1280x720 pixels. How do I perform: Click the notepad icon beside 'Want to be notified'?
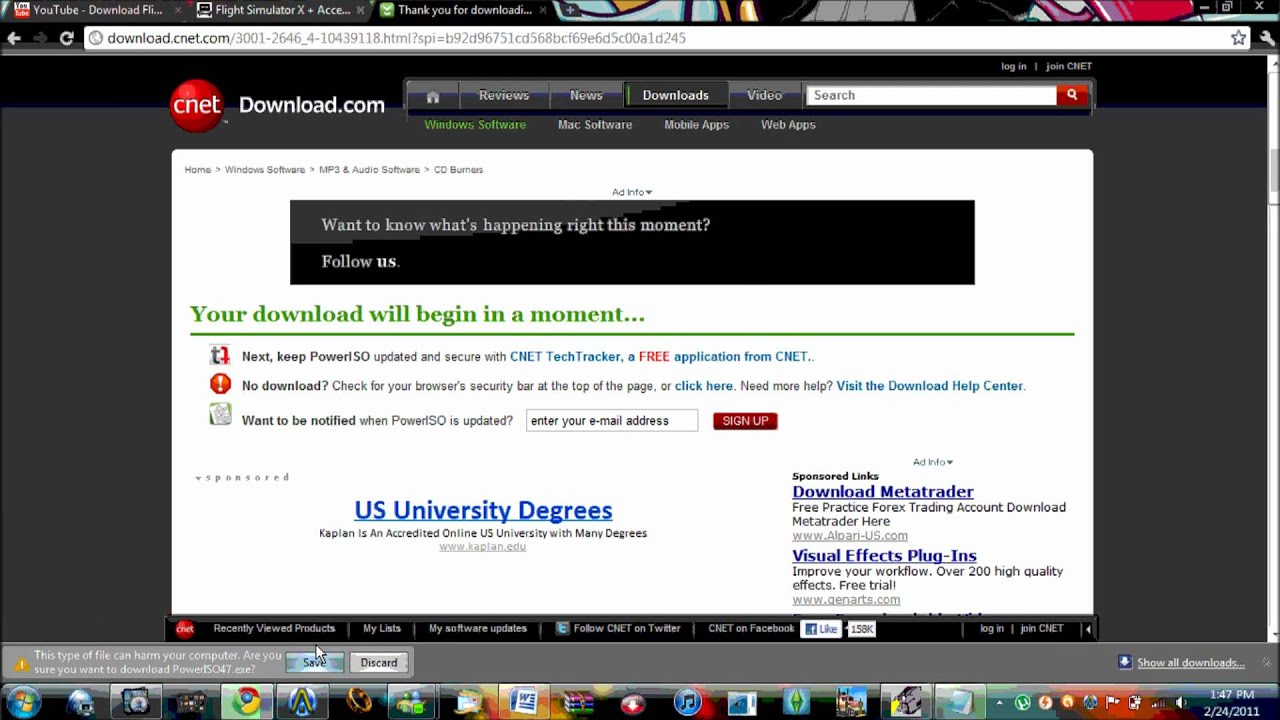point(220,414)
